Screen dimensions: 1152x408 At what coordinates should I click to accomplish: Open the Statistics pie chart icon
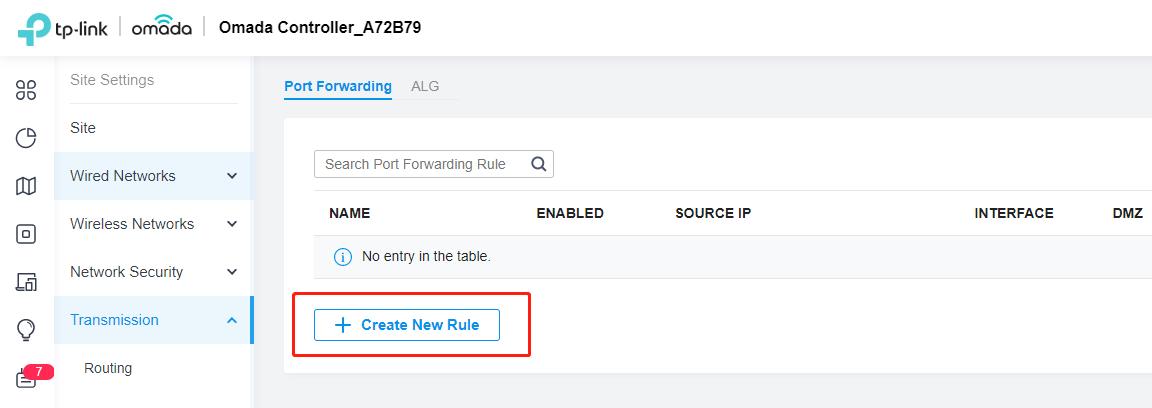[x=26, y=138]
